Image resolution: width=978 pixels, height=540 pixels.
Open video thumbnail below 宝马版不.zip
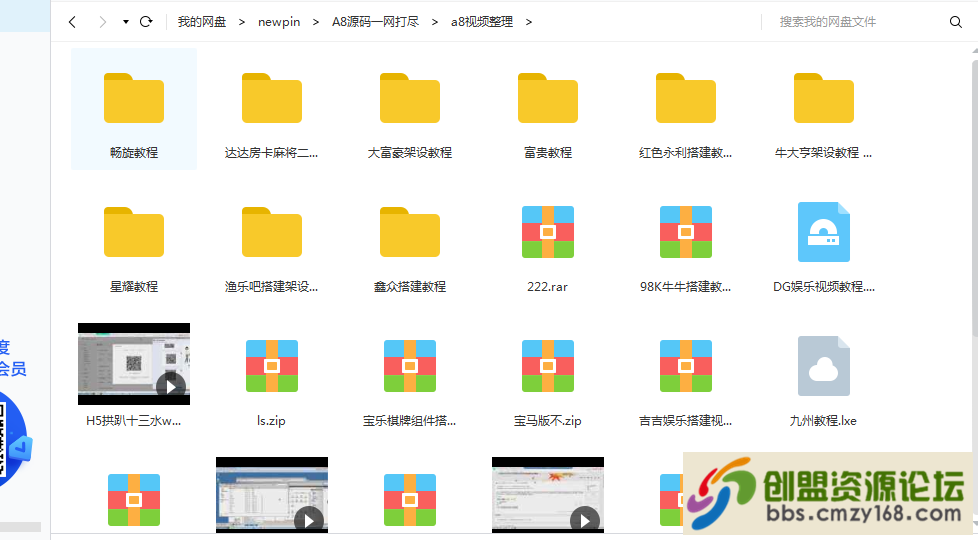(548, 495)
